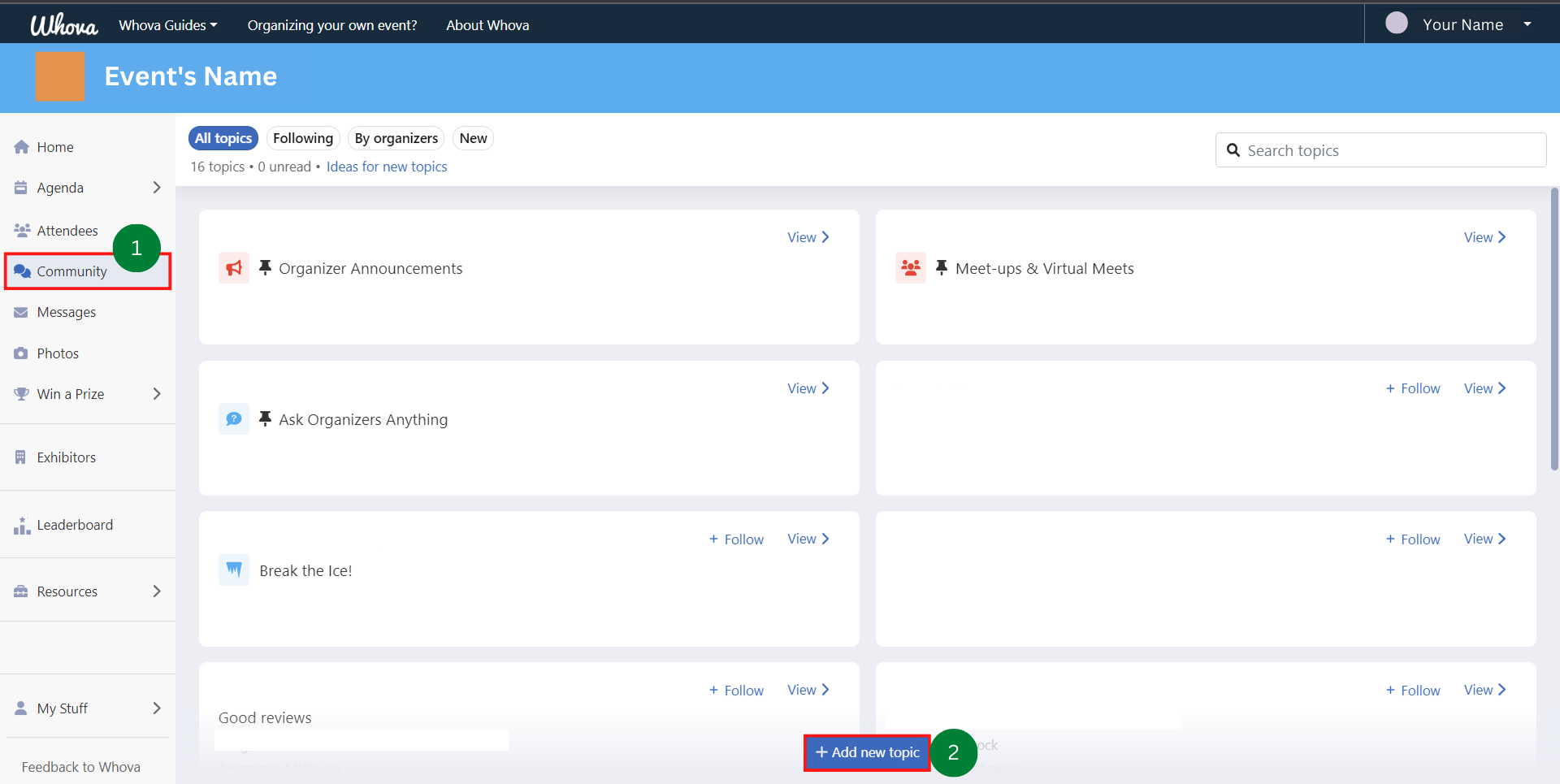Open the Leaderboard sidebar icon

(x=21, y=526)
